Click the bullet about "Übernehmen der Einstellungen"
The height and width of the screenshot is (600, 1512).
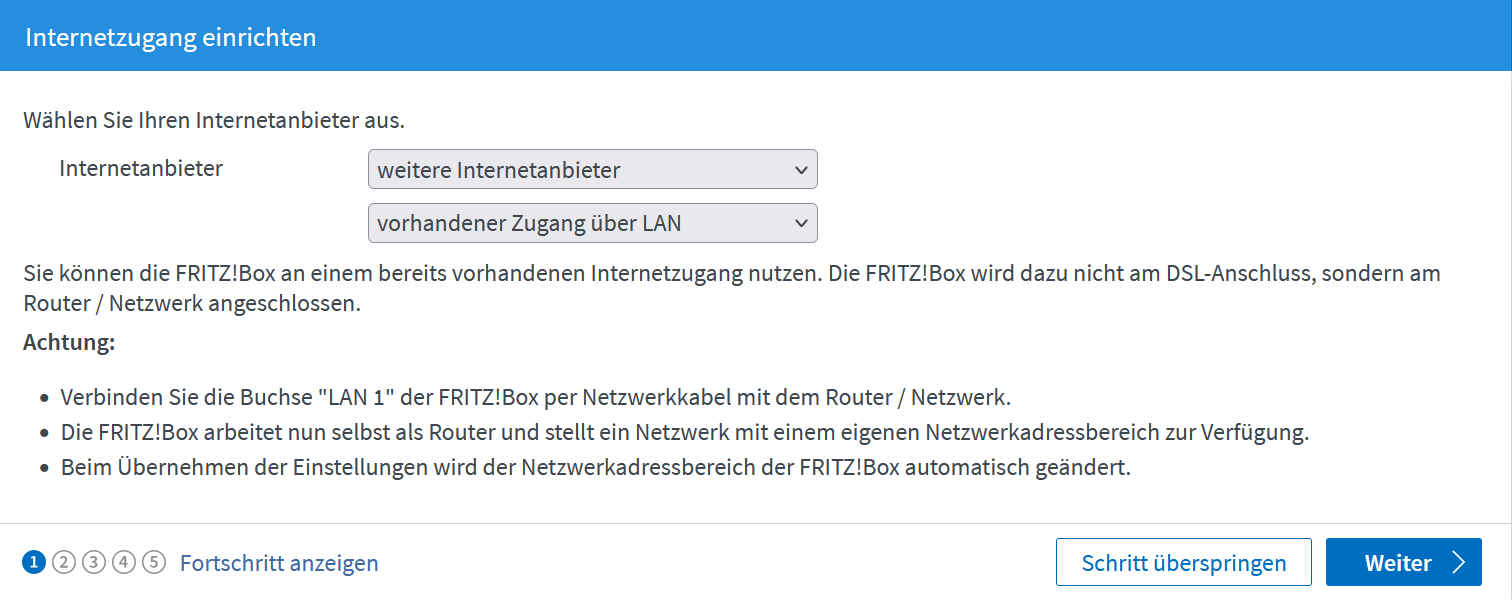[x=595, y=468]
